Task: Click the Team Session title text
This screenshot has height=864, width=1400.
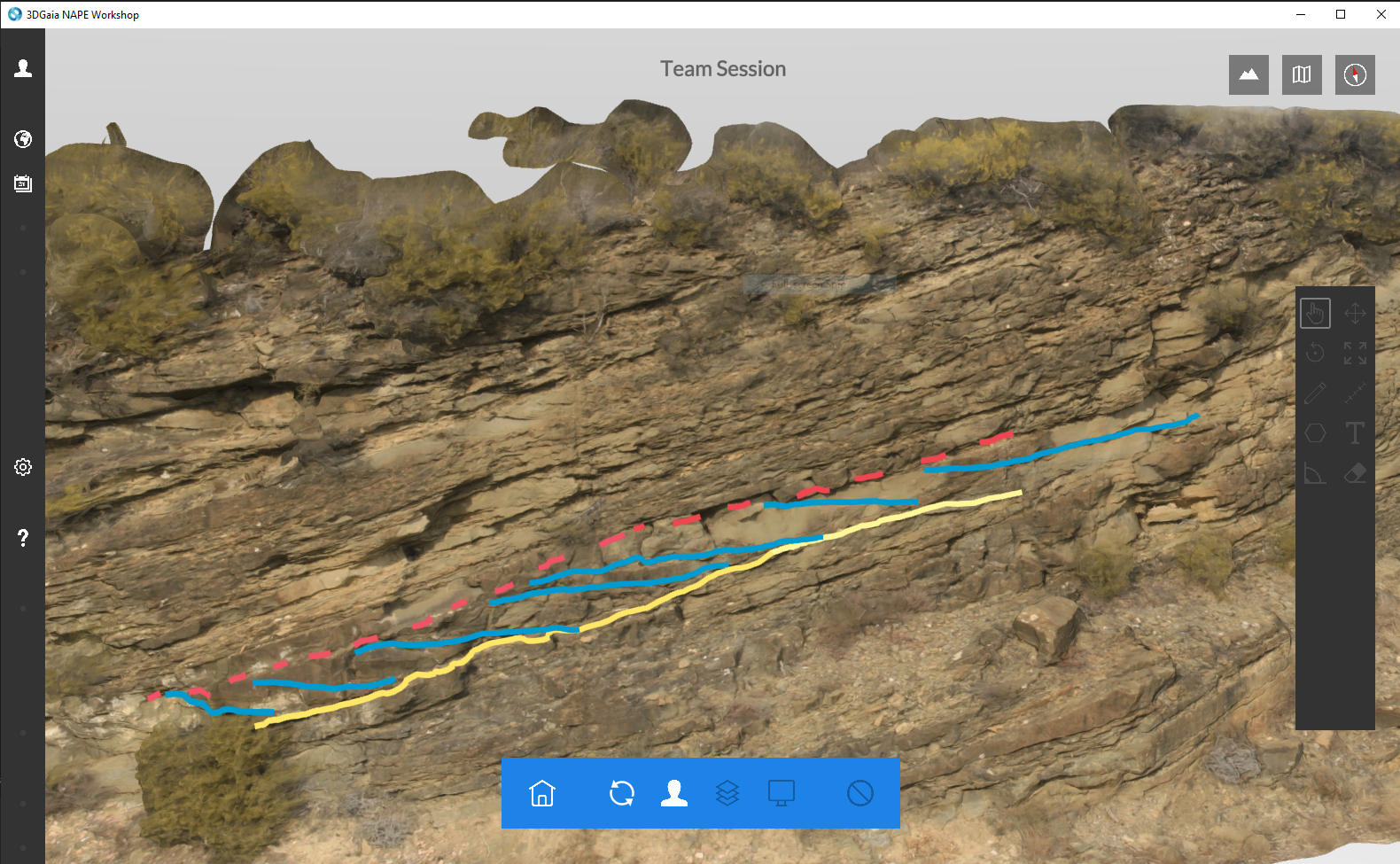Action: click(723, 69)
